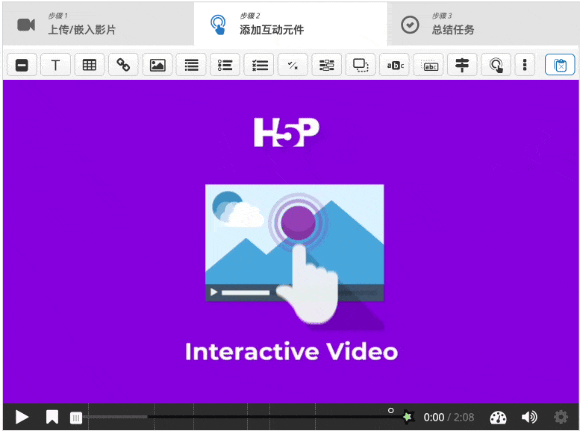
Task: Switch to step 2 添加互动元件 tab
Action: coord(290,24)
